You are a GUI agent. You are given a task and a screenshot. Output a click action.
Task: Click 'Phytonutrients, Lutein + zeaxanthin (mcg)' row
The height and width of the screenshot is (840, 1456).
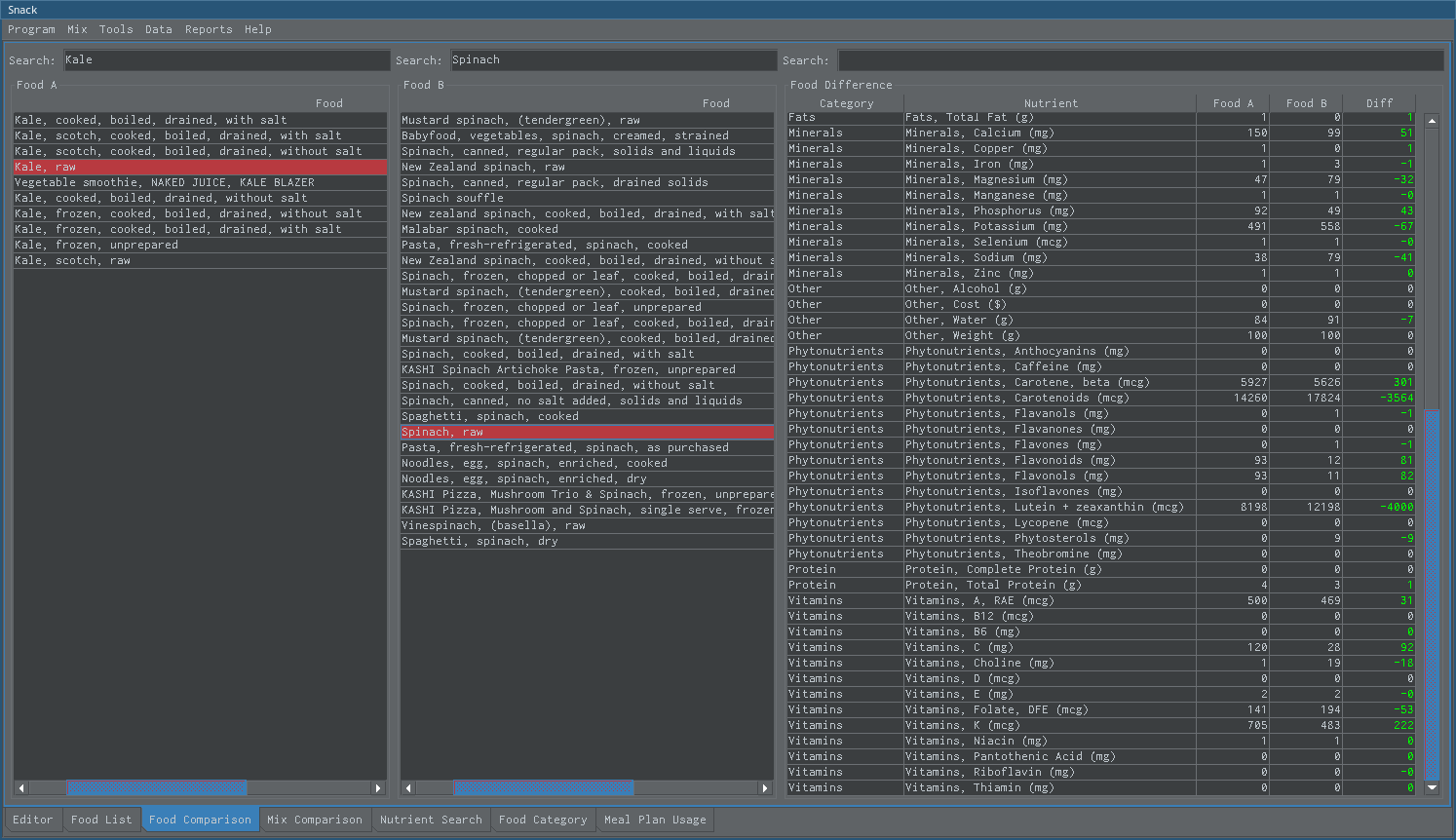coord(1101,508)
